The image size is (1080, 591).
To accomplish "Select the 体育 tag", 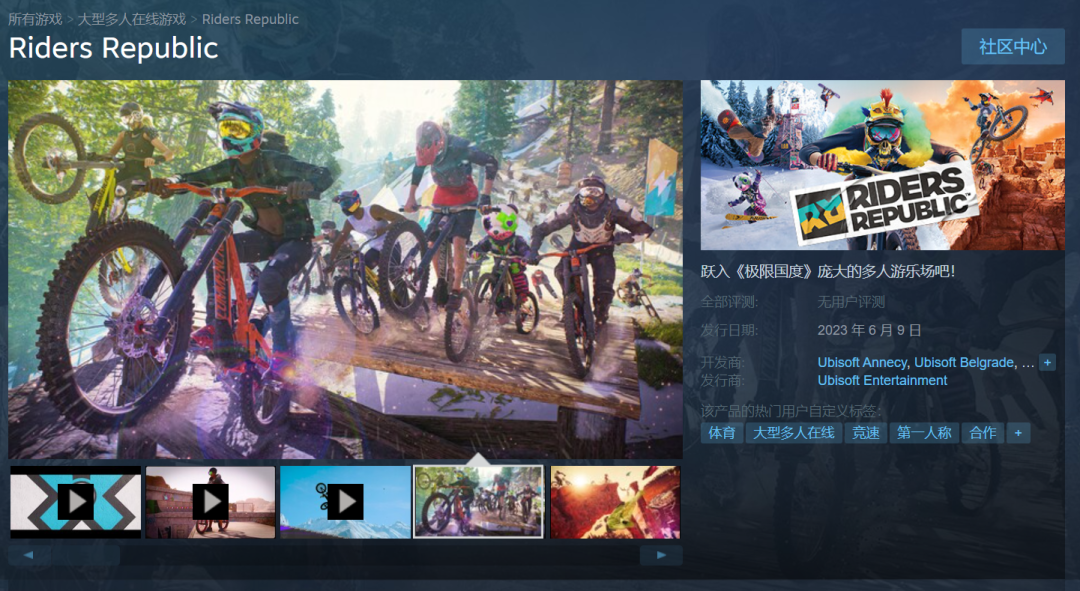I will pyautogui.click(x=722, y=433).
